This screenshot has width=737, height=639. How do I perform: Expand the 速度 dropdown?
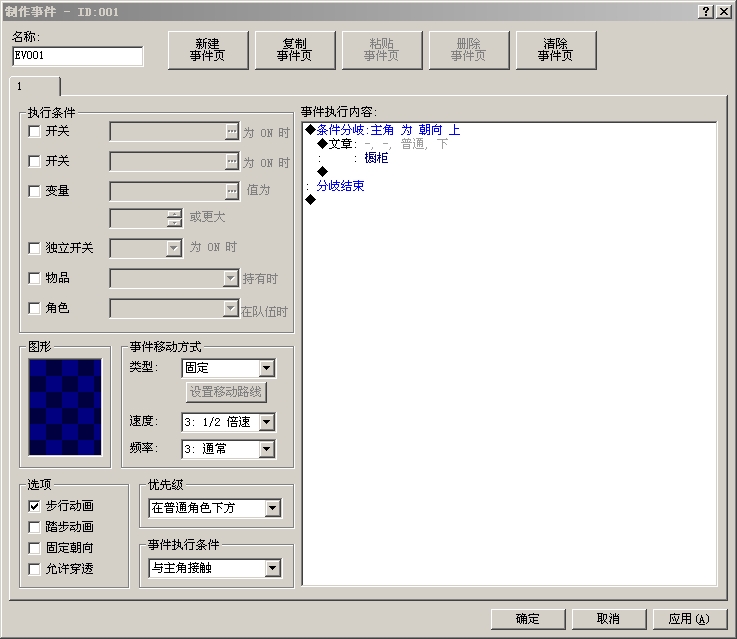pos(267,422)
